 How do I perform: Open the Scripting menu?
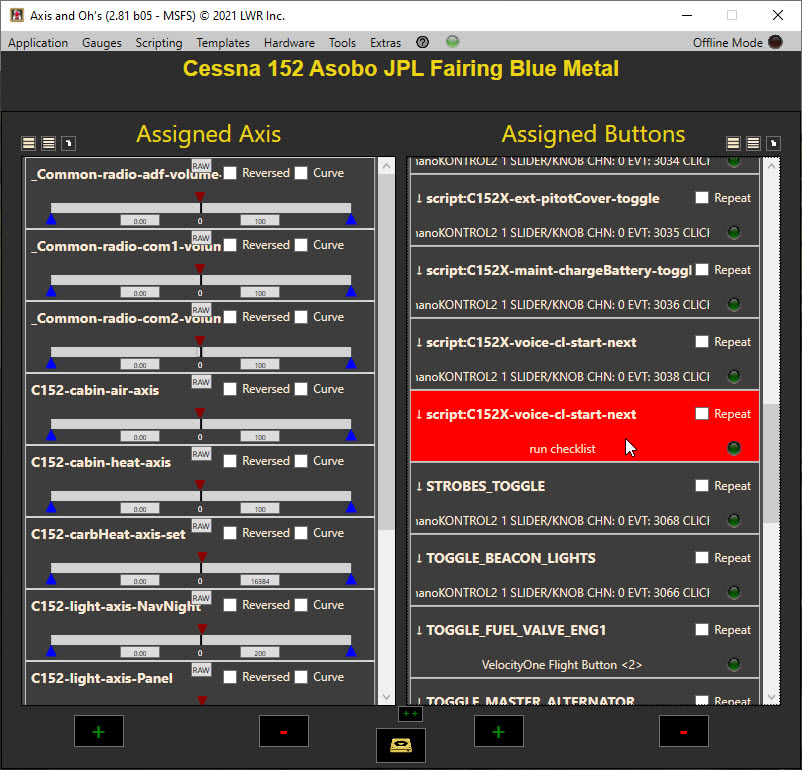(159, 43)
